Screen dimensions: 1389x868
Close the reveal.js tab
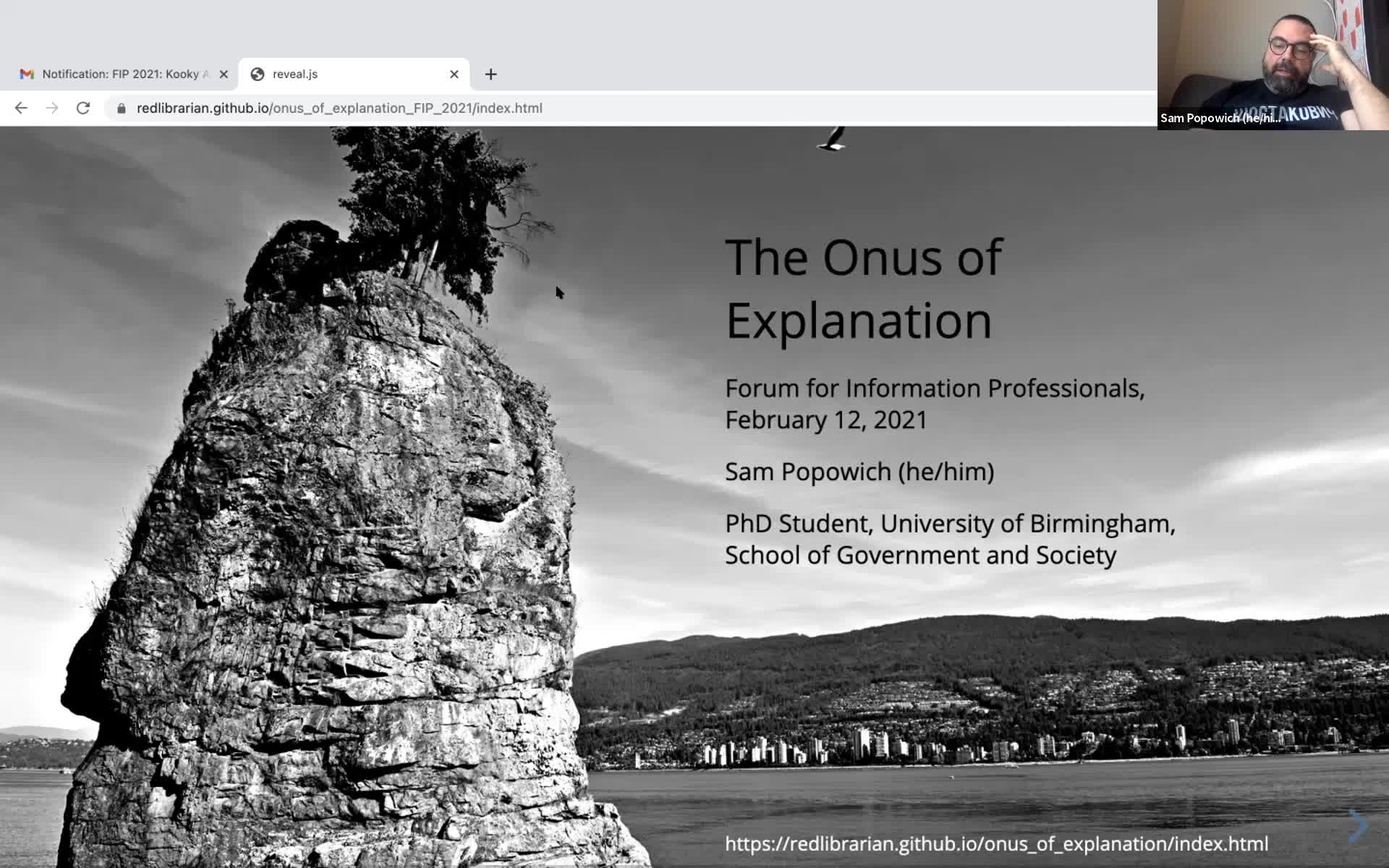click(x=454, y=74)
